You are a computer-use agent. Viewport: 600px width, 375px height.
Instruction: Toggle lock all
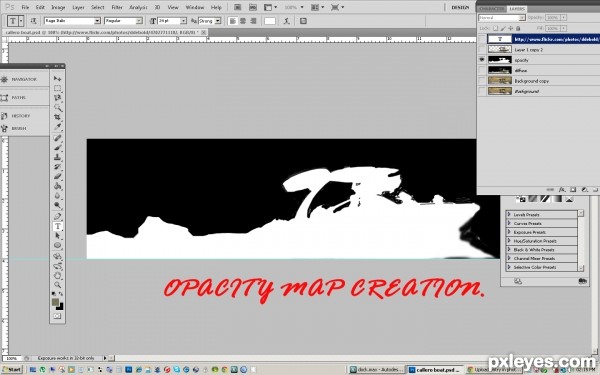click(x=518, y=28)
